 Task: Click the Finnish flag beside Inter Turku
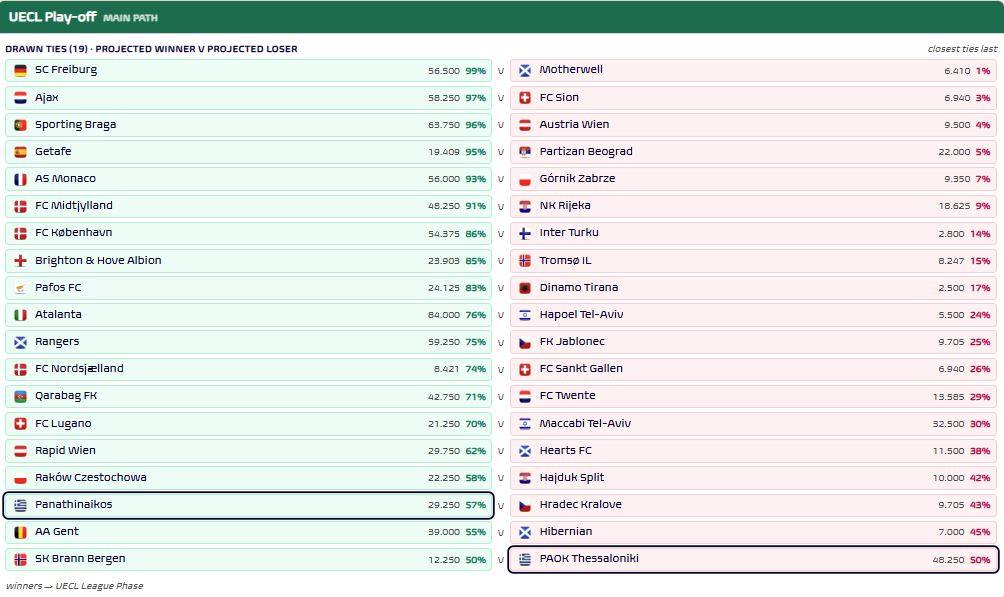(525, 233)
